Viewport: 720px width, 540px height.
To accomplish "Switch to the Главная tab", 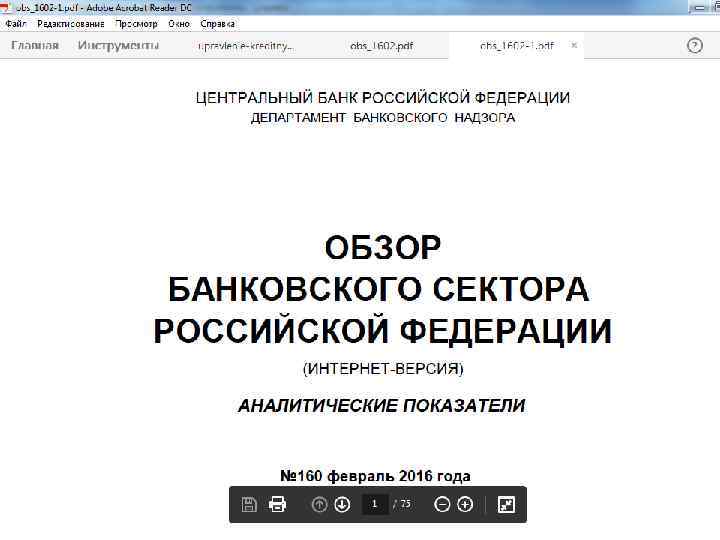I will click(35, 45).
